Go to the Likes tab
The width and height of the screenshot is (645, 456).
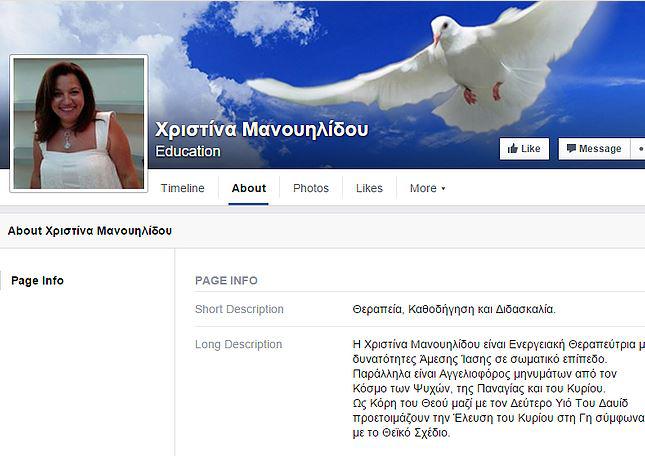click(369, 188)
